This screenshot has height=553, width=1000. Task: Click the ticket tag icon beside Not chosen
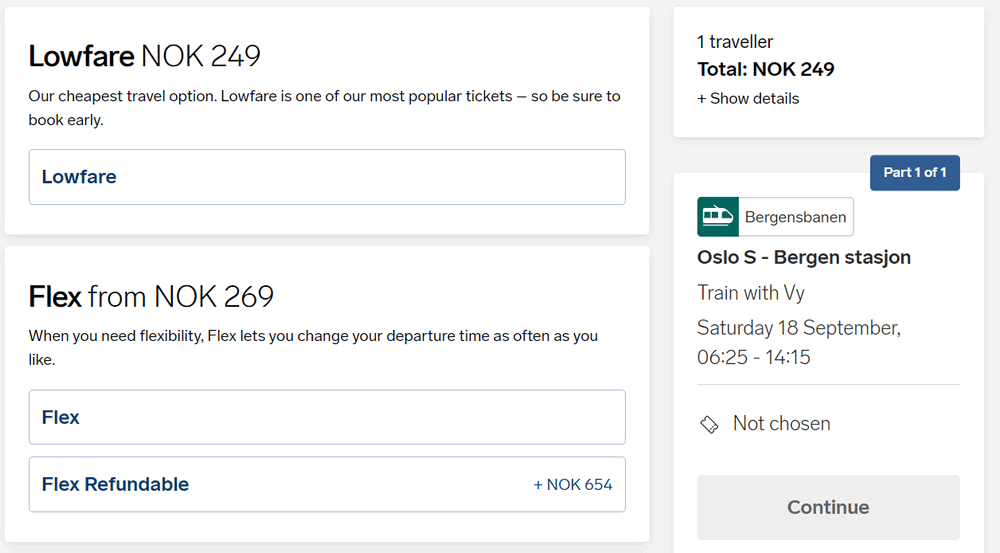point(709,424)
